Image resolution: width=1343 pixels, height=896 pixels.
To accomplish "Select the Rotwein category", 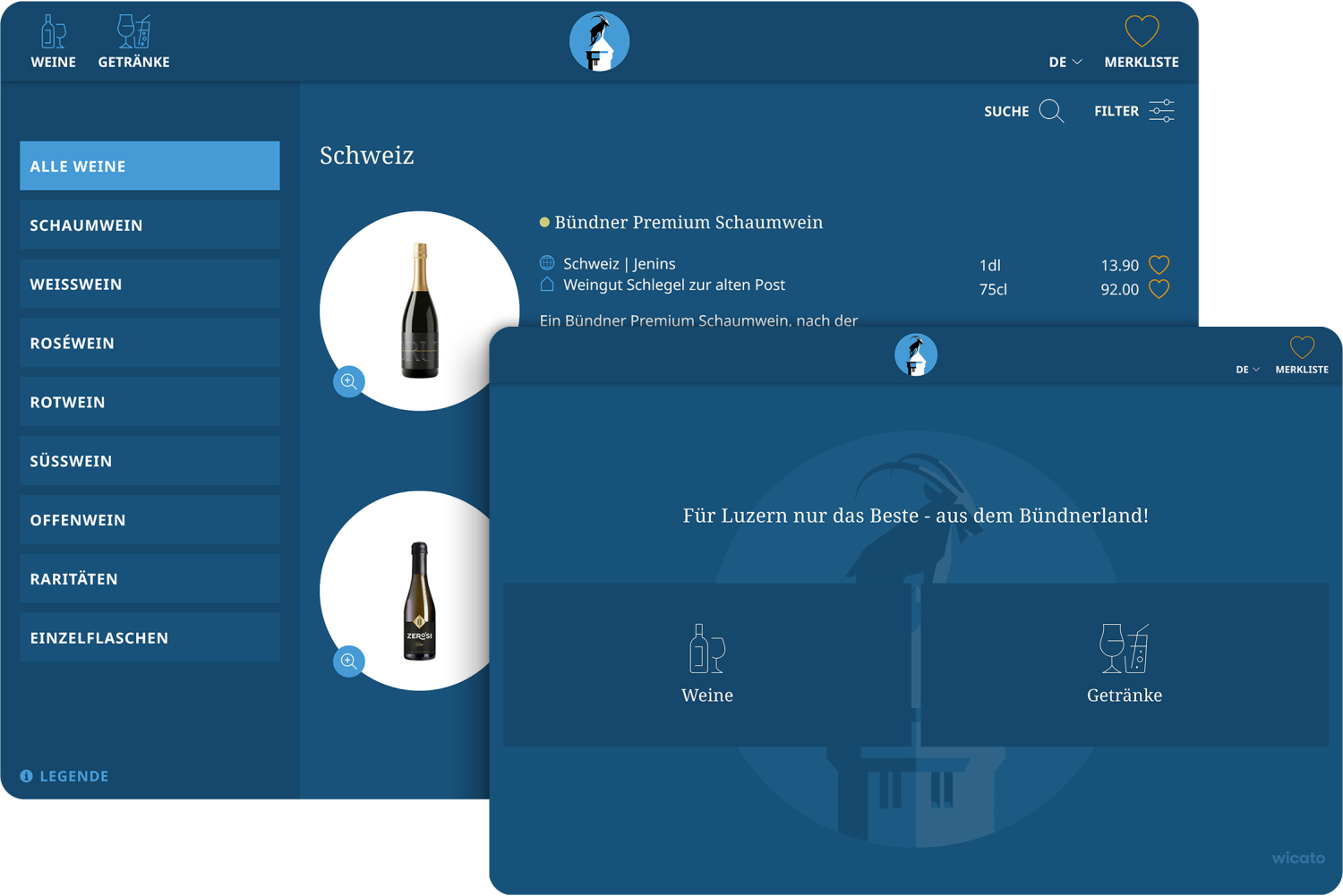I will [150, 402].
